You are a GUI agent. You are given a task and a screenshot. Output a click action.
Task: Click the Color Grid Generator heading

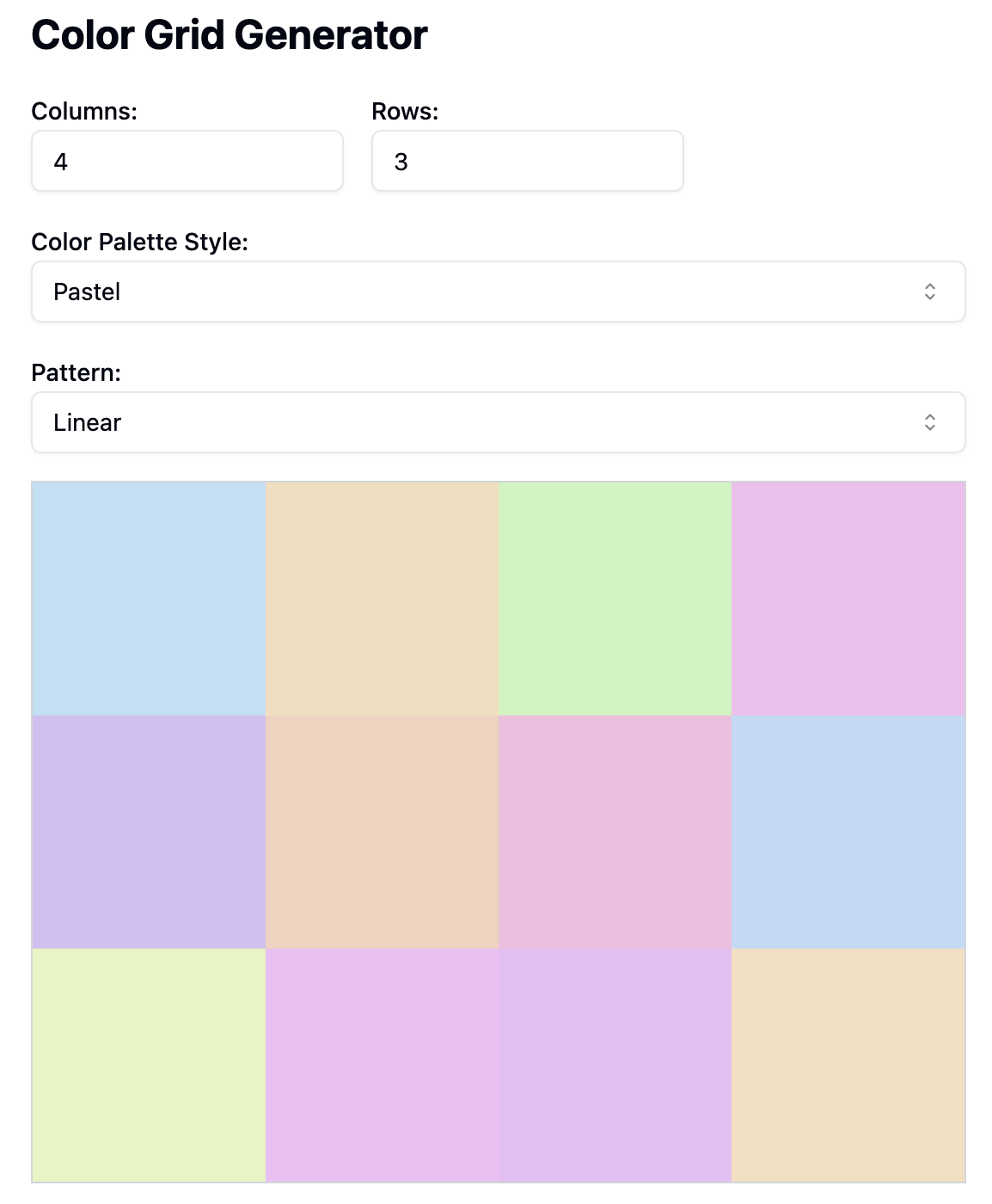pyautogui.click(x=229, y=35)
